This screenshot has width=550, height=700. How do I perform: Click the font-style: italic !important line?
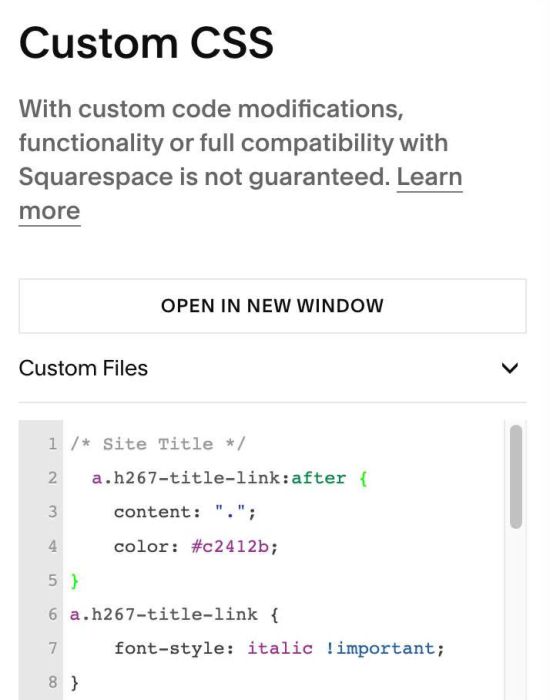click(279, 649)
